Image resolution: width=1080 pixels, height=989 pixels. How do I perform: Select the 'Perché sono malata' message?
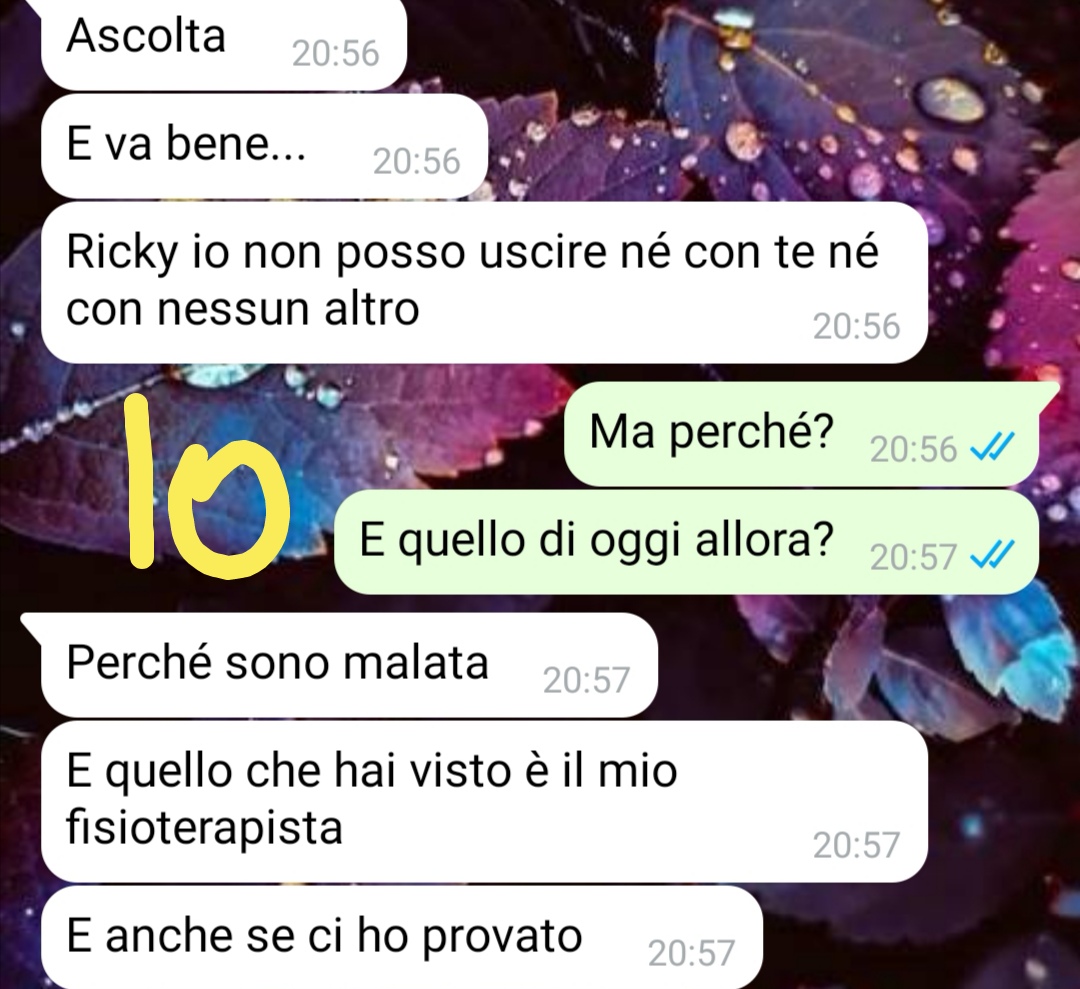click(349, 665)
